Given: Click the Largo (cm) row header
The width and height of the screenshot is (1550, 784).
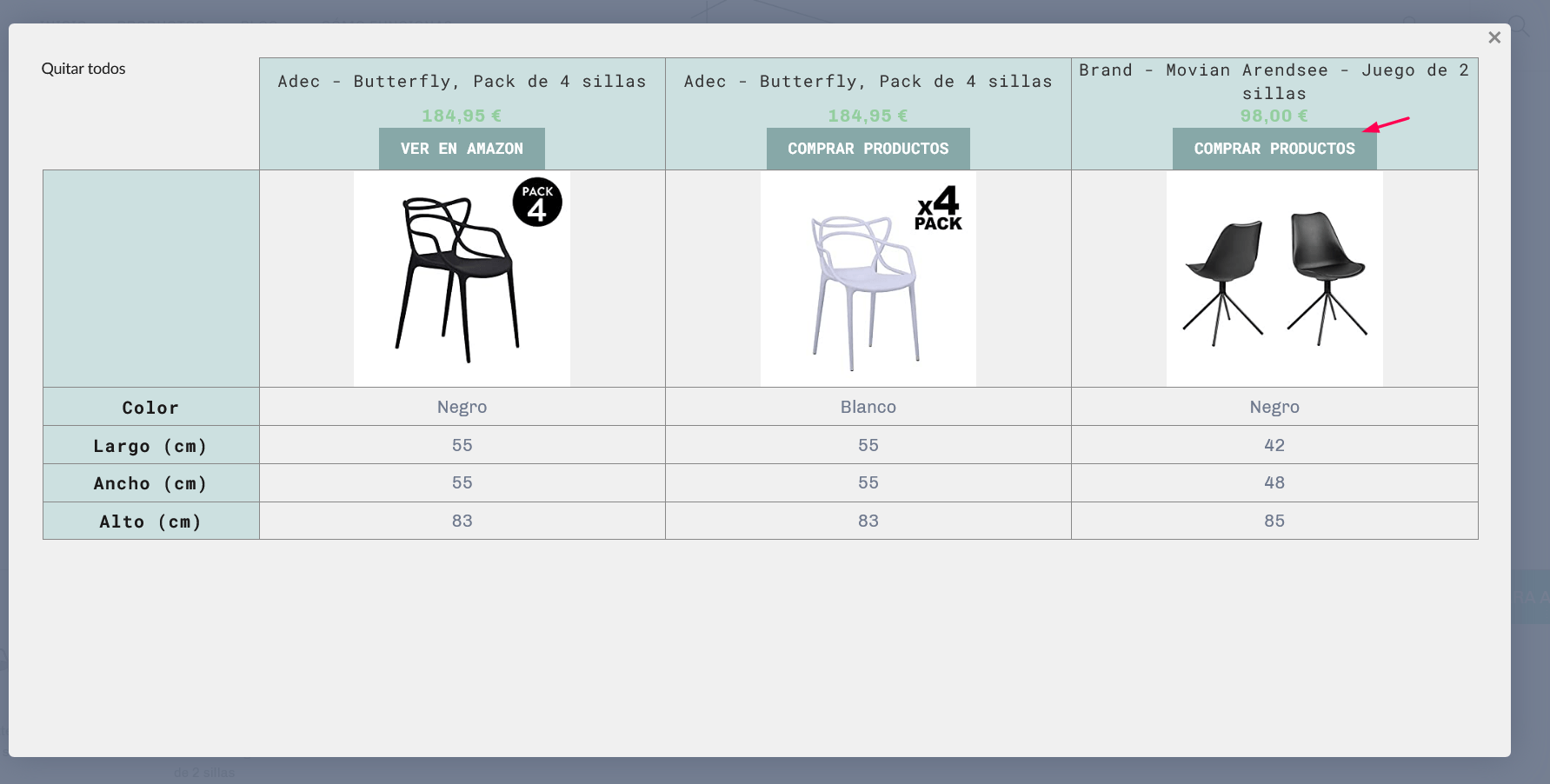Looking at the screenshot, I should [x=150, y=446].
